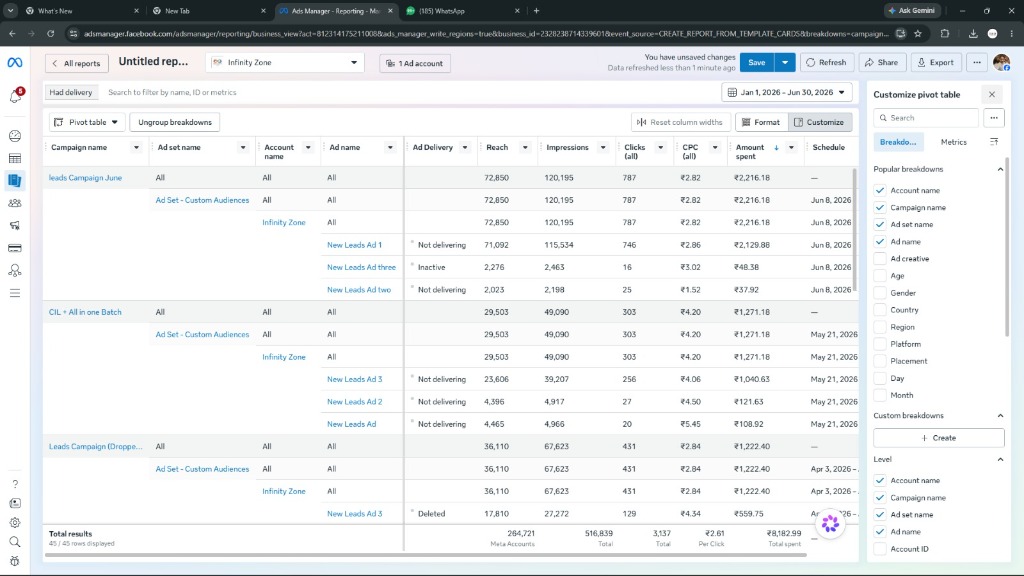Enable Account ID checkbox under Level
Screen dimensions: 1024x576
(880, 549)
